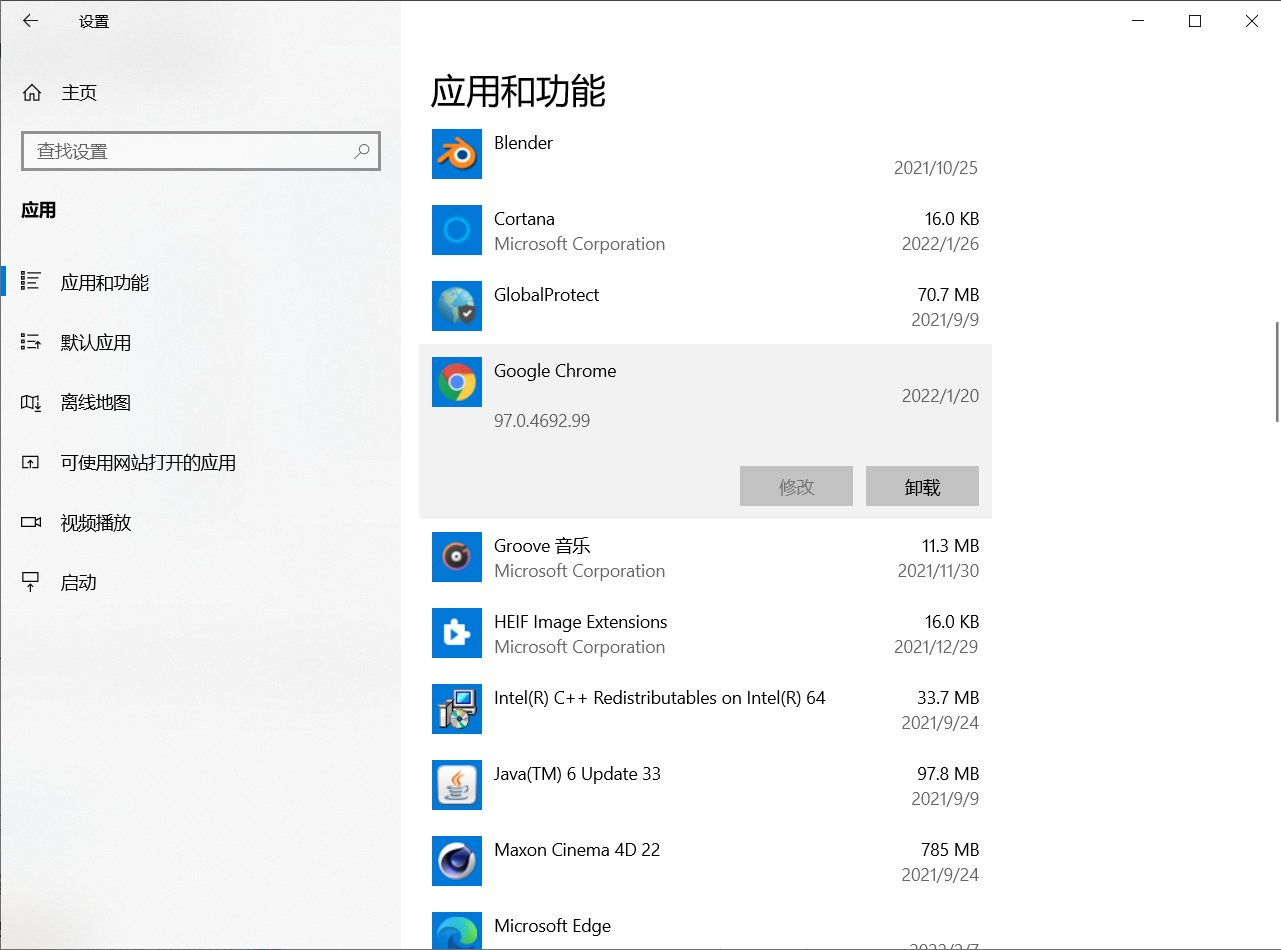Click the Google Chrome icon

click(456, 382)
